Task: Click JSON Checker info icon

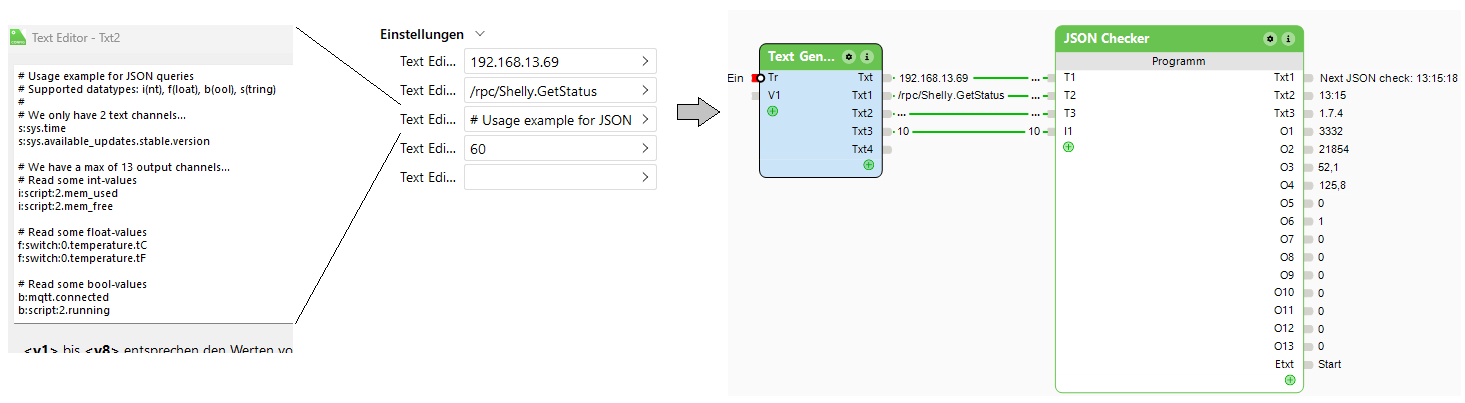Action: pyautogui.click(x=1288, y=39)
